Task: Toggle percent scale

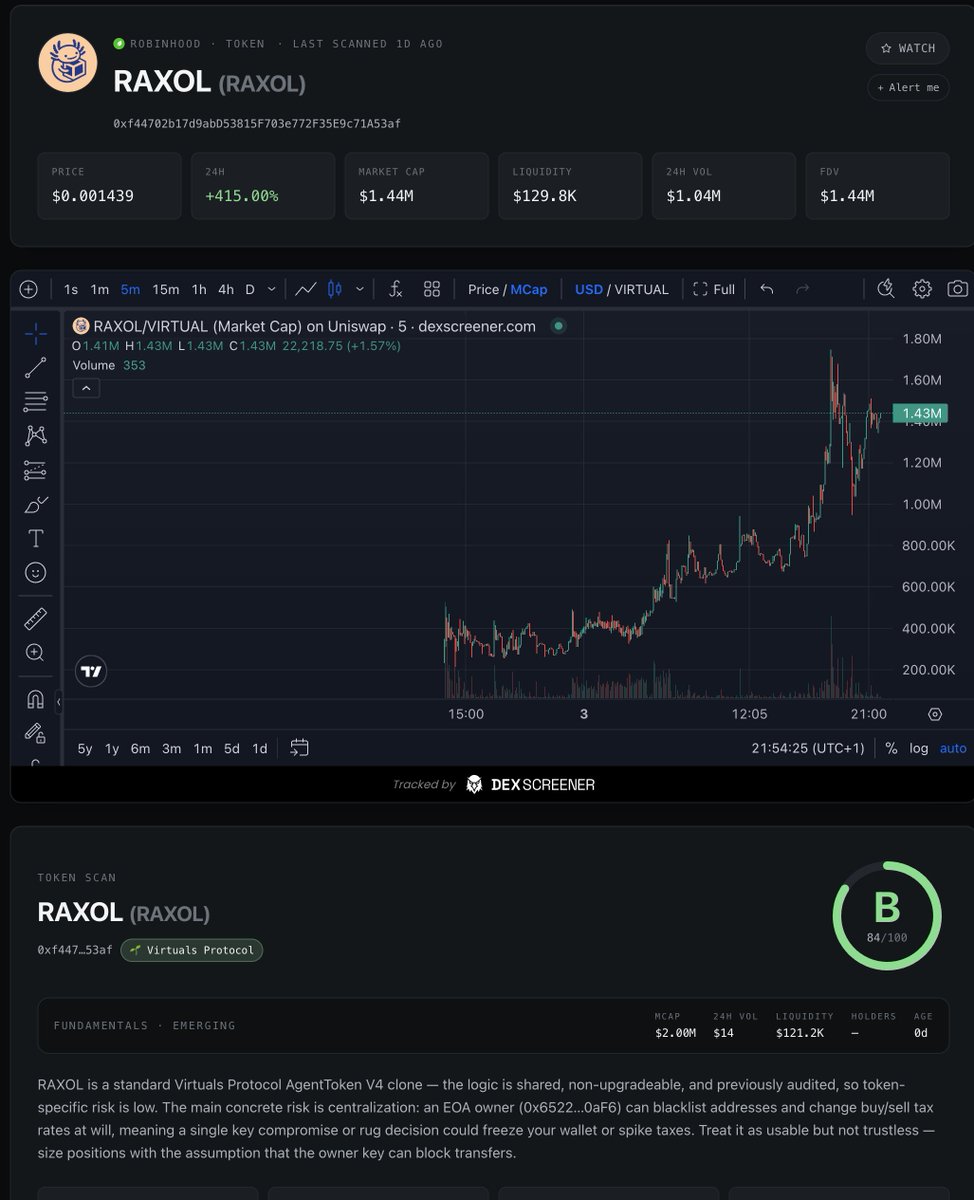Action: [x=891, y=748]
